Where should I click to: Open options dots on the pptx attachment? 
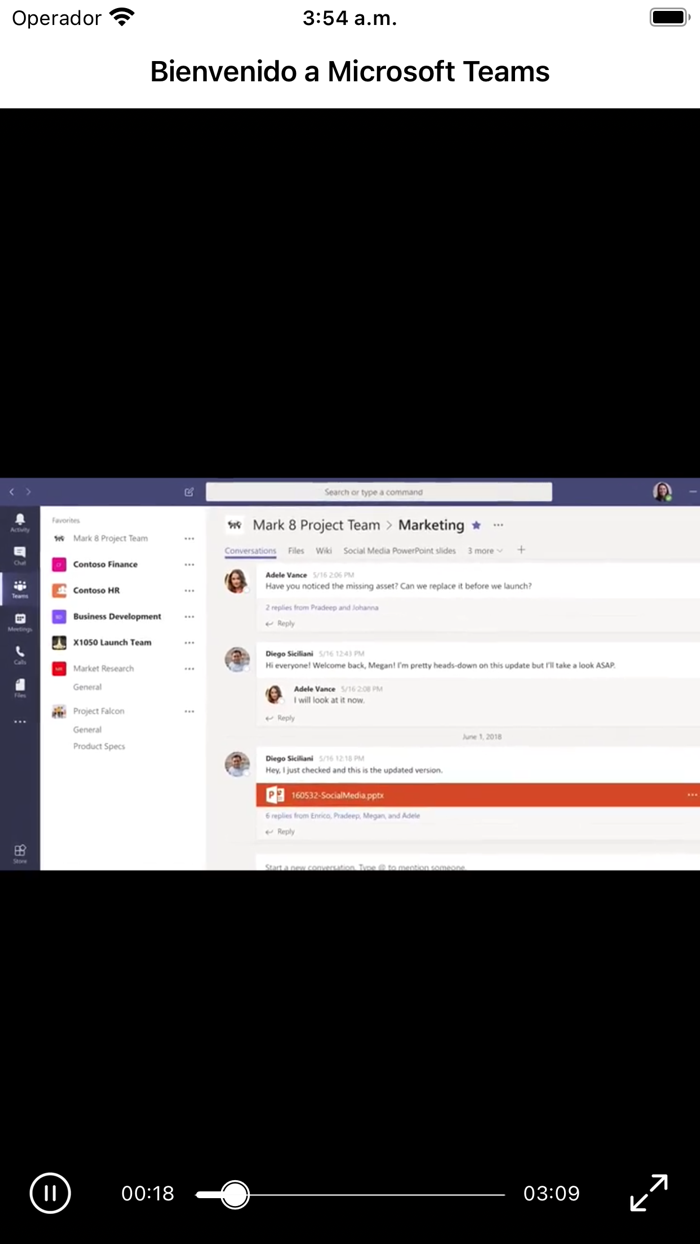pyautogui.click(x=692, y=795)
